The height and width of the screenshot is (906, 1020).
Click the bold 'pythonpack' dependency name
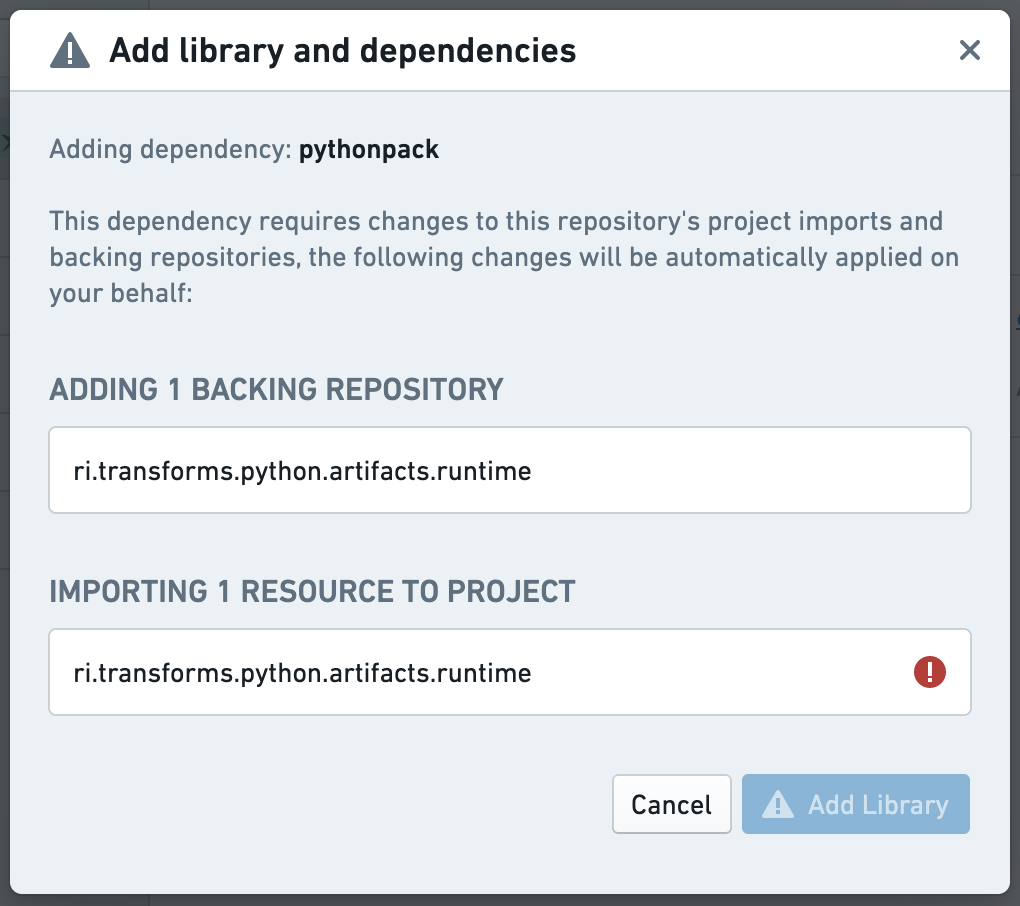369,150
